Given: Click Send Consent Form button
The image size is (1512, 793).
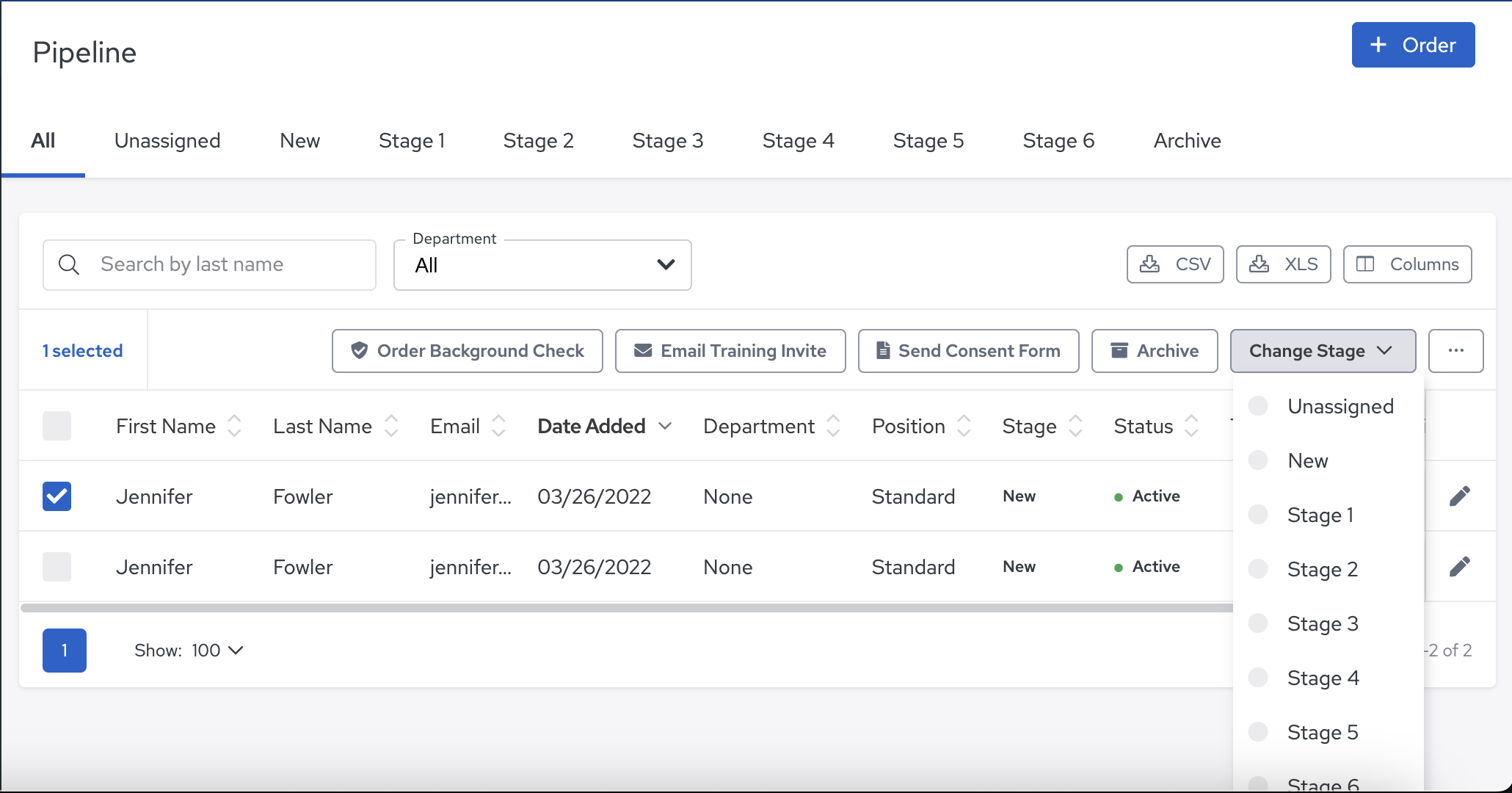Looking at the screenshot, I should tap(968, 351).
